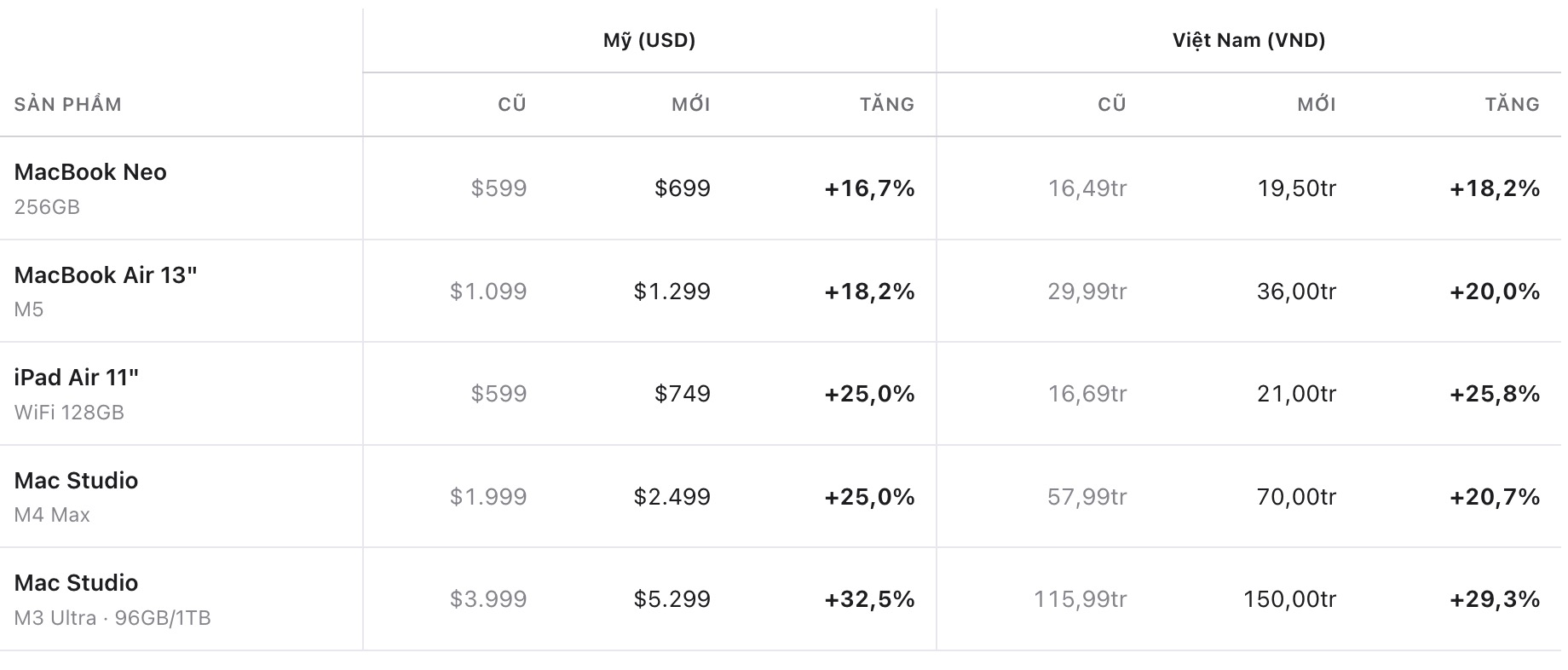Click the 115,99tr old VND price
This screenshot has height=670, width=1568.
(1080, 599)
